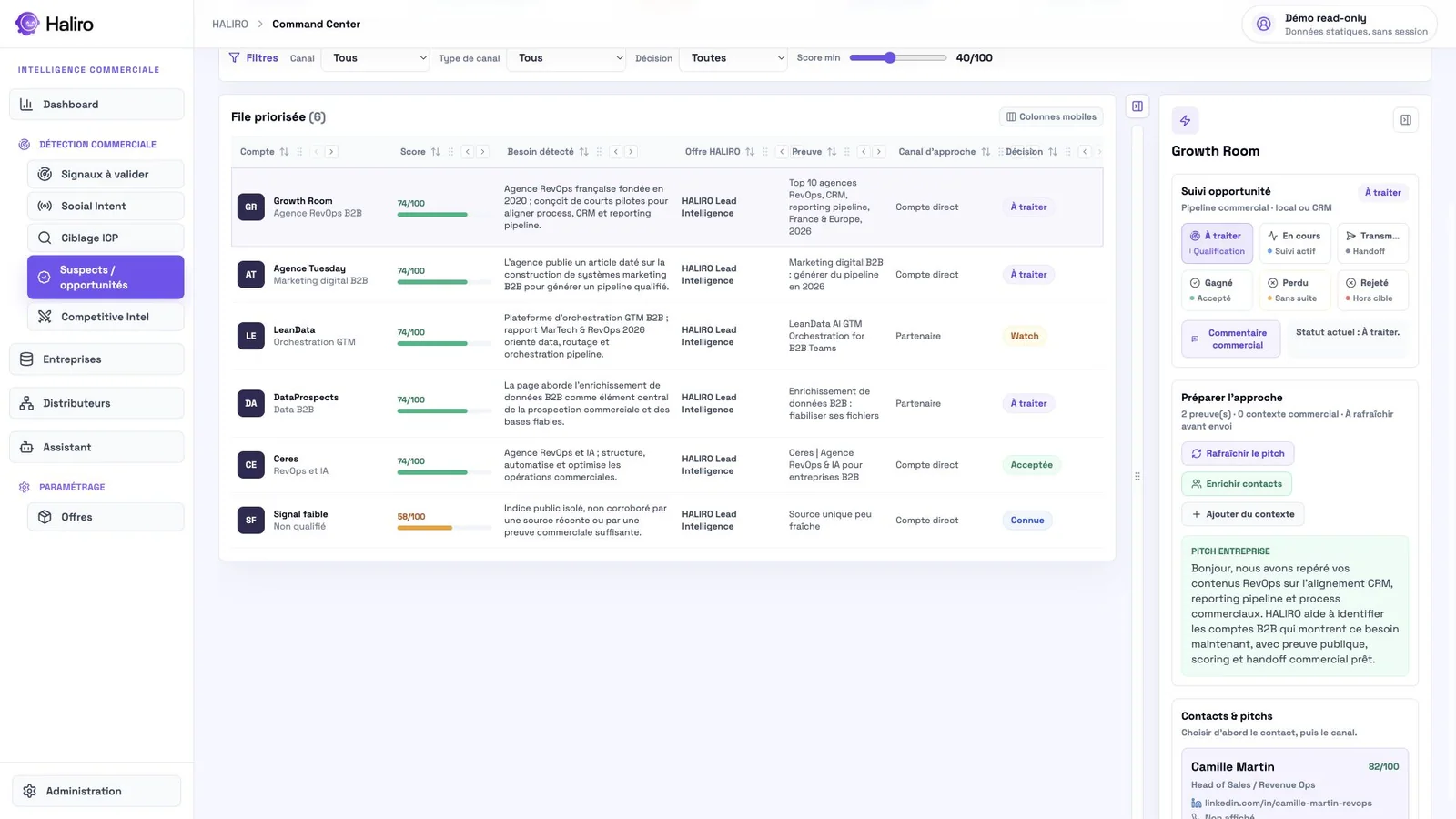This screenshot has height=819, width=1456.
Task: Move Score column left with arrow
Action: [468, 152]
